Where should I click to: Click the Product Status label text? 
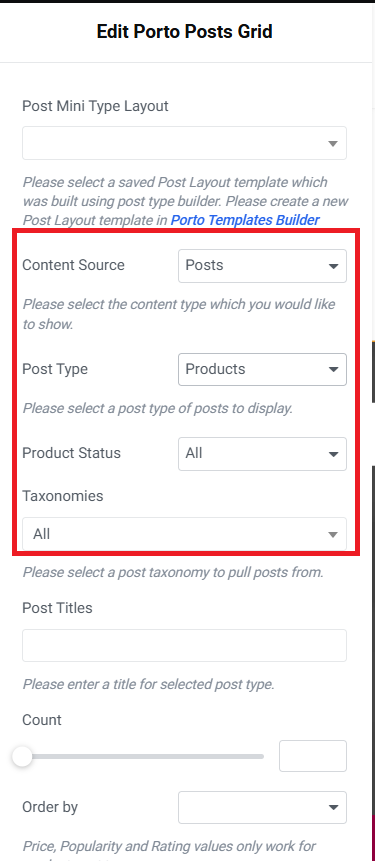click(x=71, y=453)
